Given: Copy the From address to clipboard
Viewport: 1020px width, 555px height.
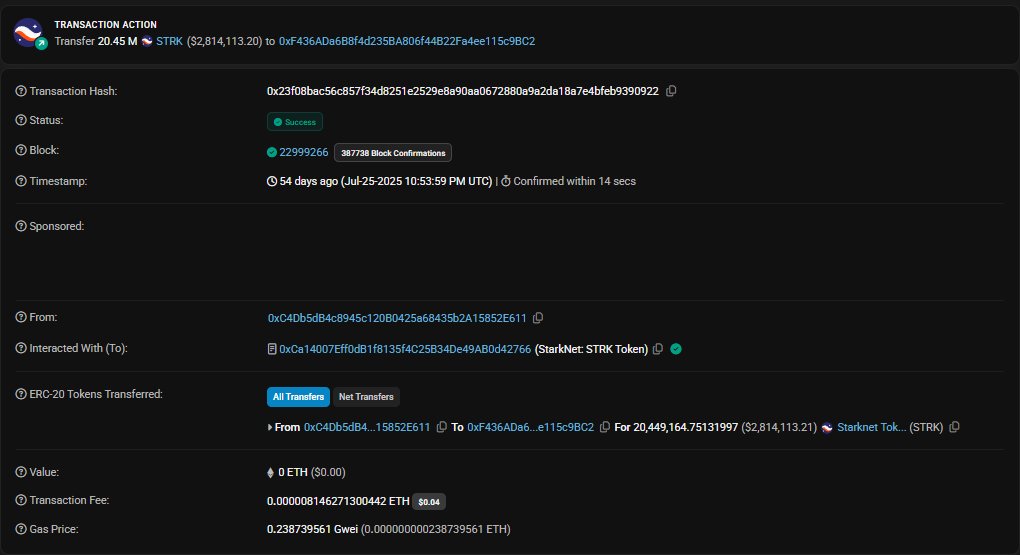Looking at the screenshot, I should pos(538,318).
